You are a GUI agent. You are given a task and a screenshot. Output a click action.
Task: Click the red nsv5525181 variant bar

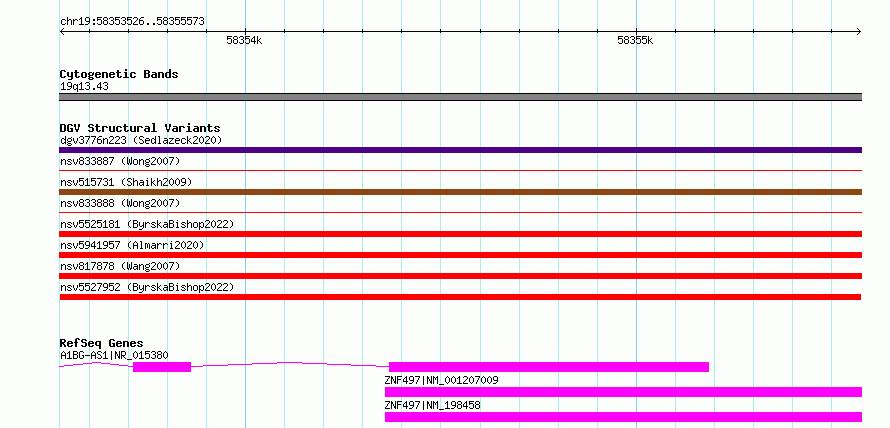460,234
